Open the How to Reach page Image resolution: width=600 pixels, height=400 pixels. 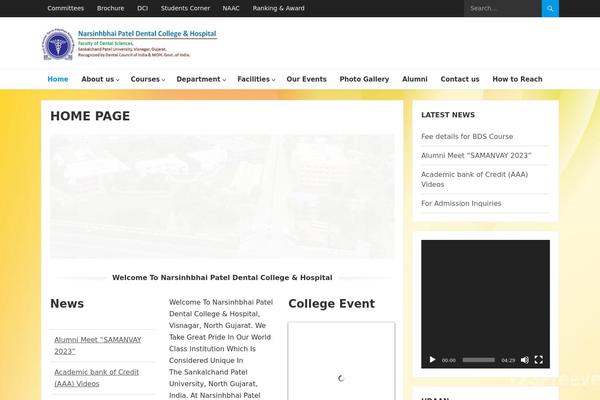[x=517, y=79]
